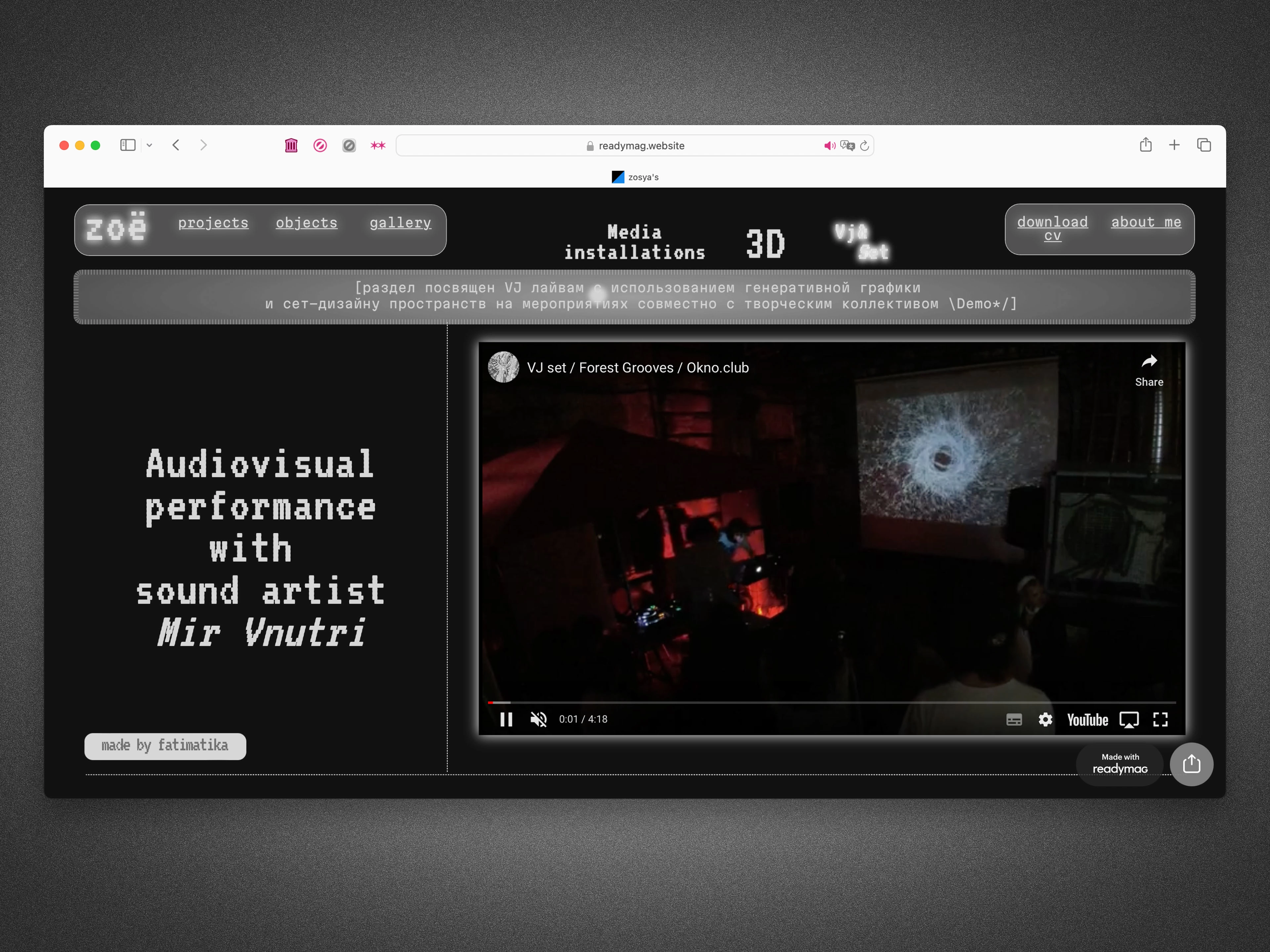This screenshot has width=1270, height=952.
Task: Switch to the 3D section
Action: pyautogui.click(x=765, y=243)
